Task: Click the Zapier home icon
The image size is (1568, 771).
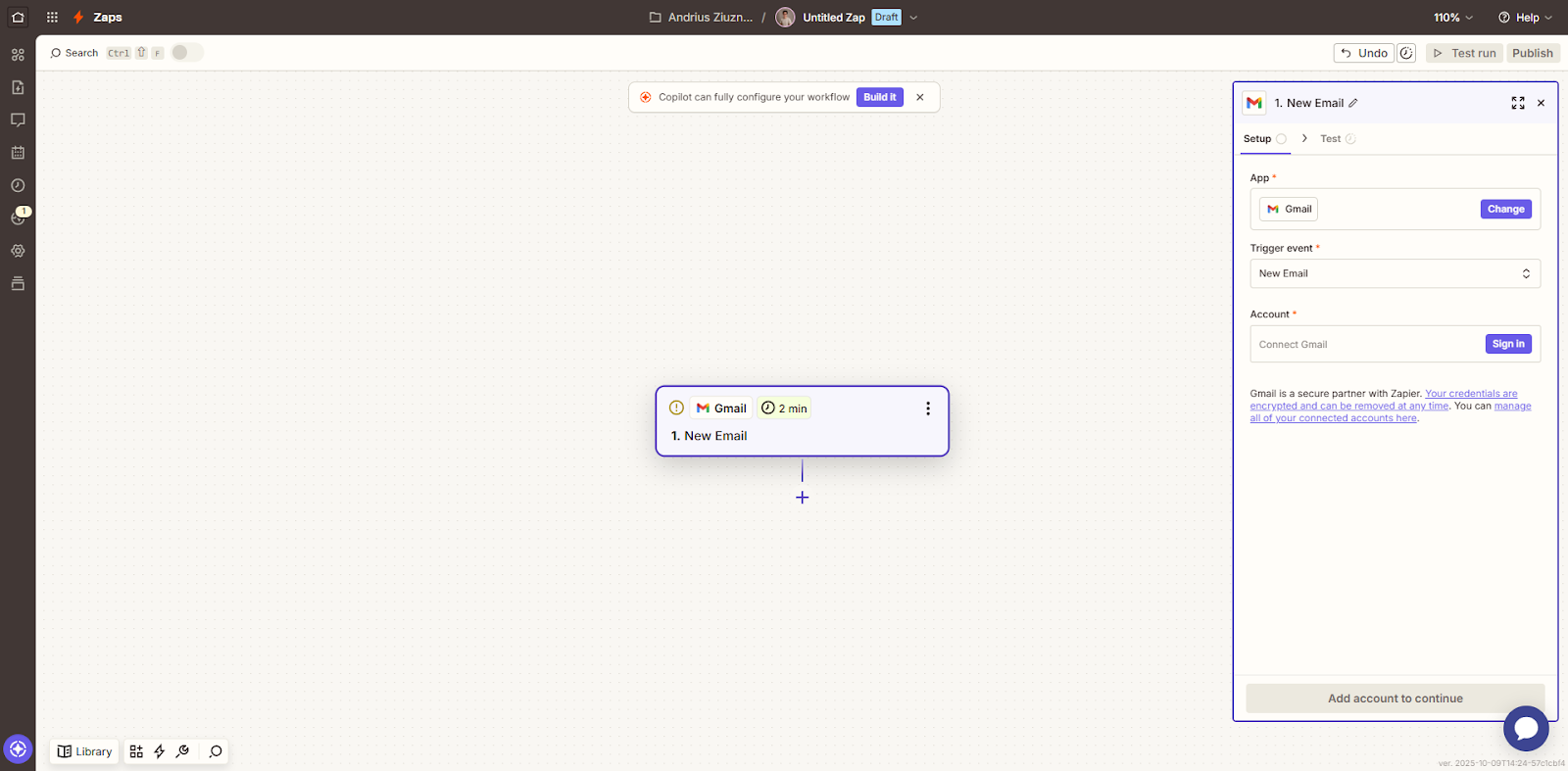Action: coord(18,17)
